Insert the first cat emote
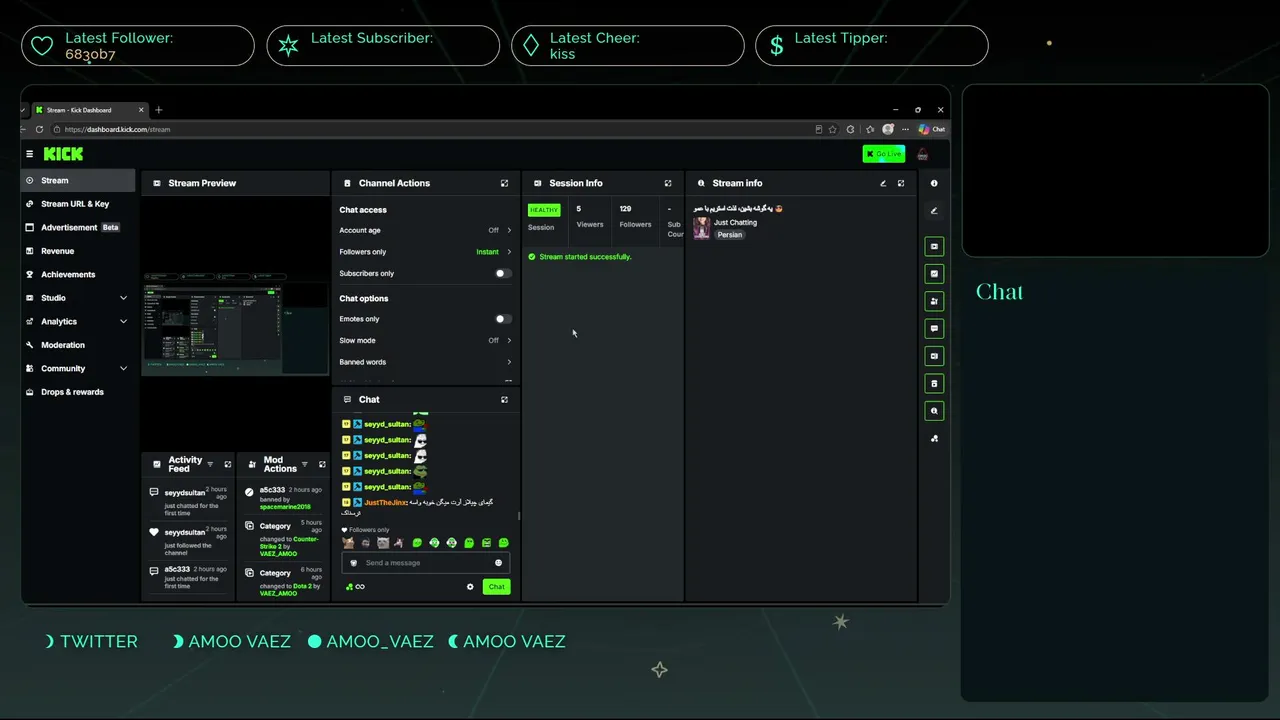 pyautogui.click(x=348, y=543)
